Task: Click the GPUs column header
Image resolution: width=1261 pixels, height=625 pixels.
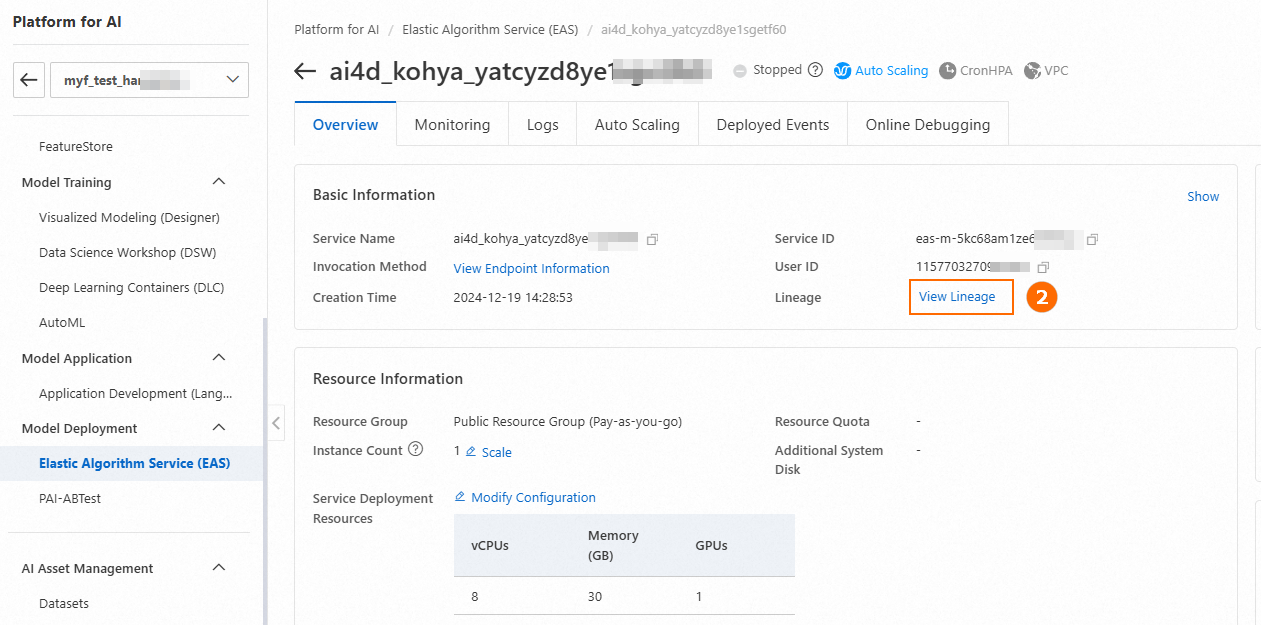Action: pos(711,546)
